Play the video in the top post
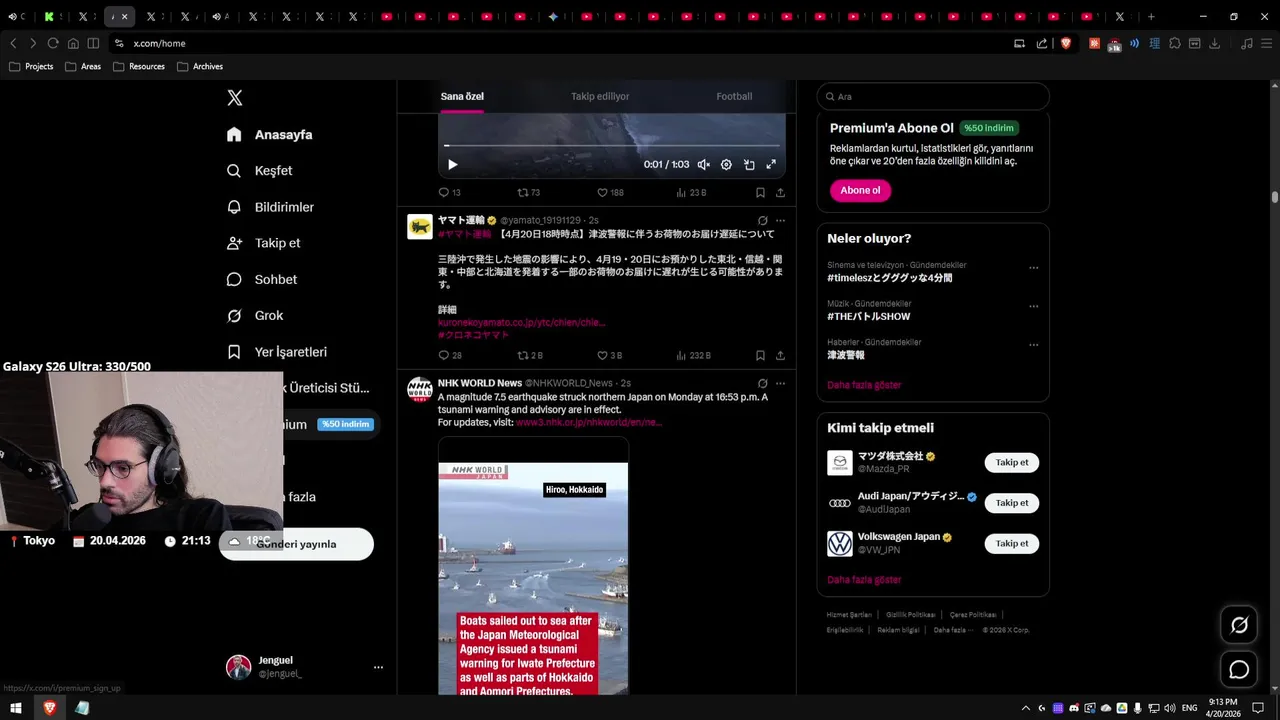This screenshot has height=720, width=1280. tap(452, 165)
